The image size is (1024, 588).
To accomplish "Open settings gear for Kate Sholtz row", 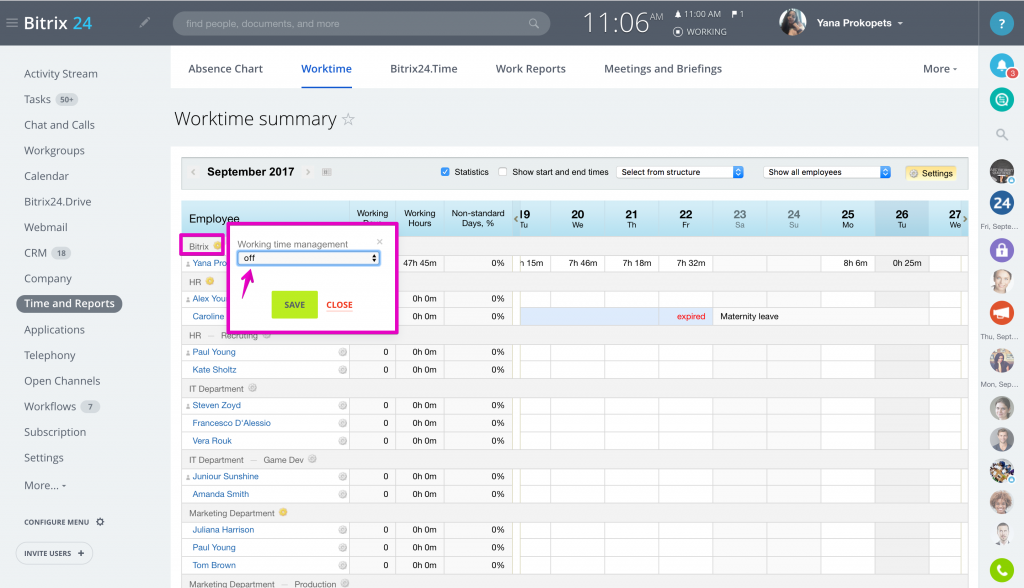I will point(342,370).
